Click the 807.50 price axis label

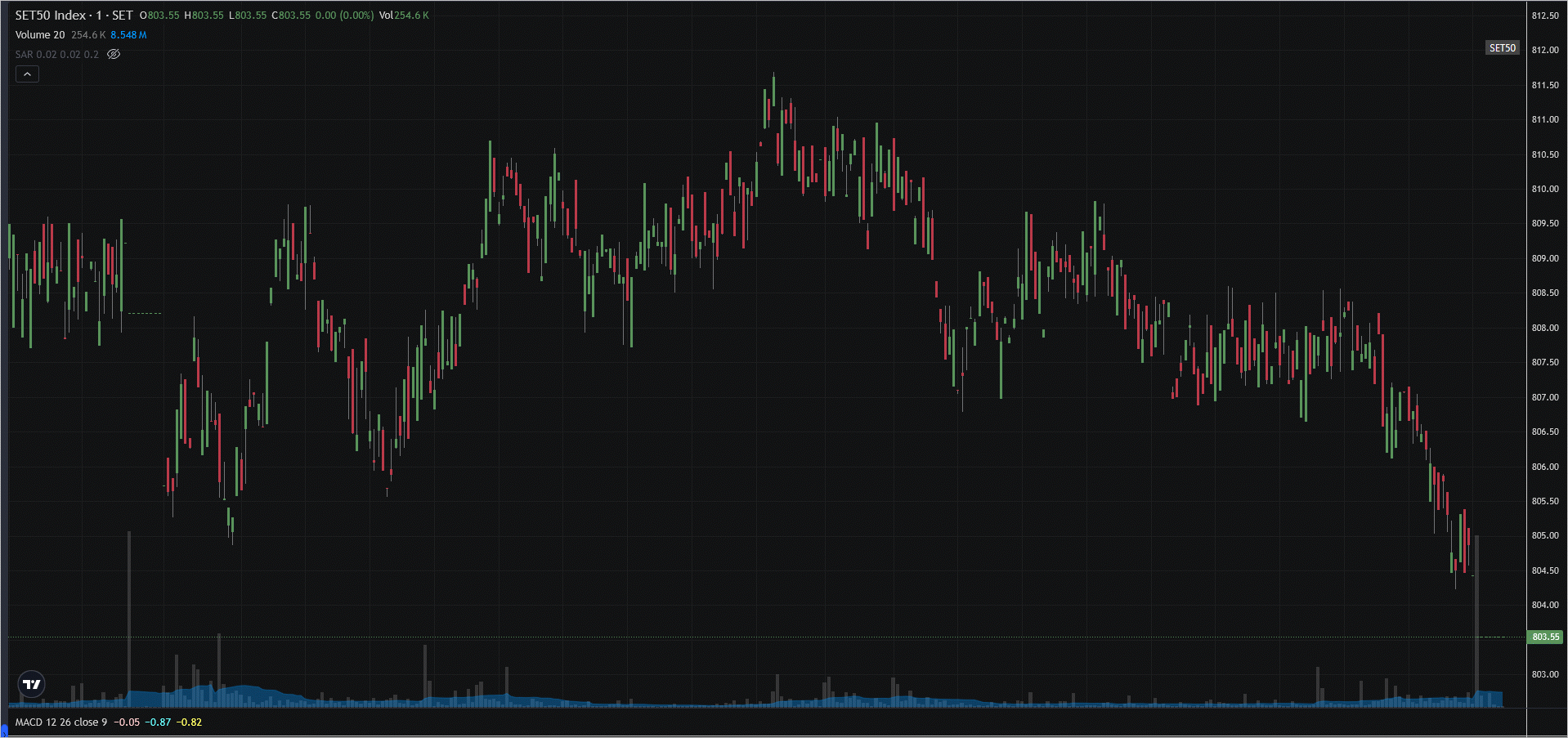pos(1544,362)
